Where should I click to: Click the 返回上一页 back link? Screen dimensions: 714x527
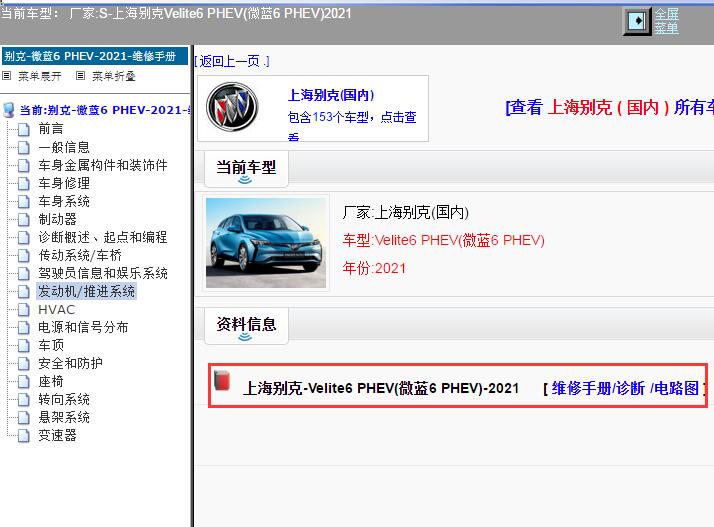click(x=232, y=61)
